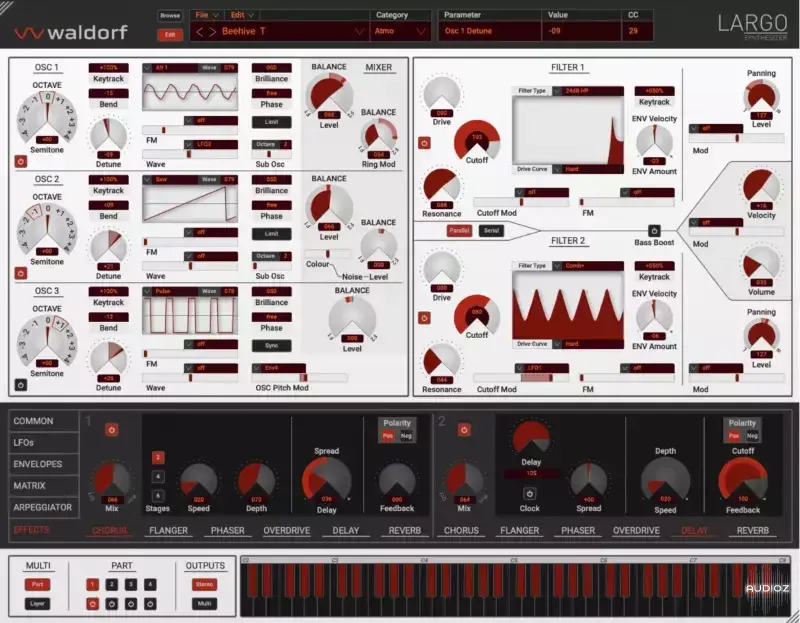The height and width of the screenshot is (623, 800).
Task: Open Filter 2 Filter Type dropdown
Action: [558, 266]
